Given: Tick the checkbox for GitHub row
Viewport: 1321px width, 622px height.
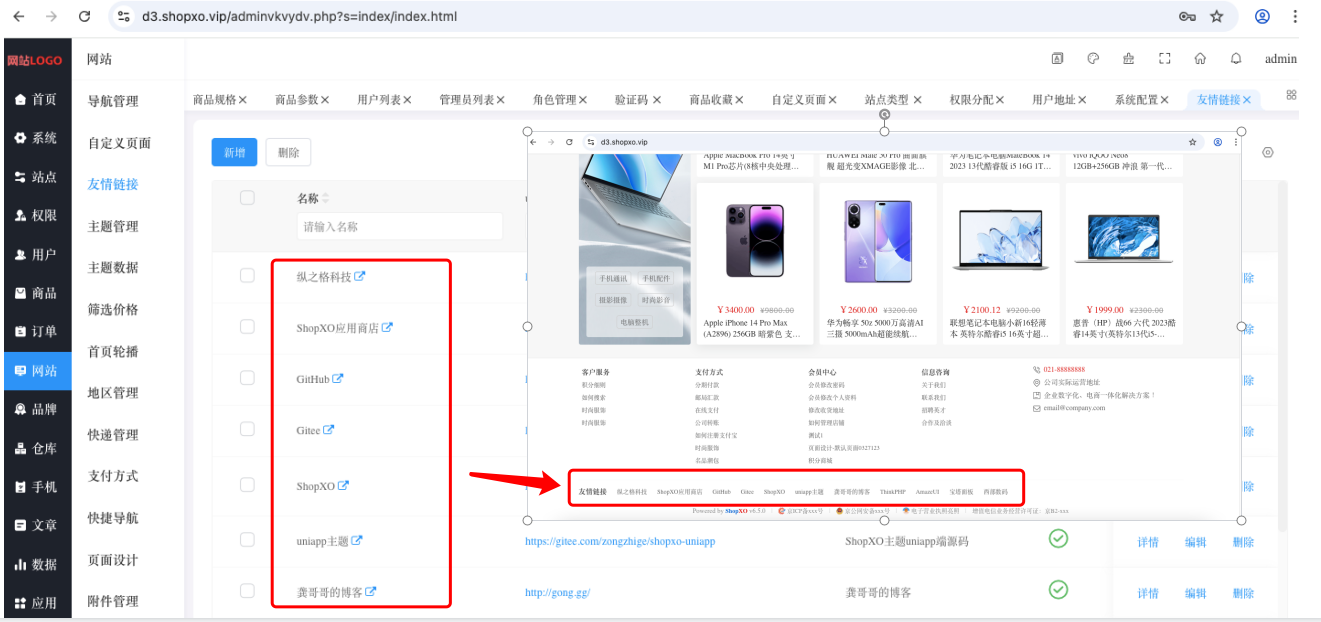Looking at the screenshot, I should (247, 379).
